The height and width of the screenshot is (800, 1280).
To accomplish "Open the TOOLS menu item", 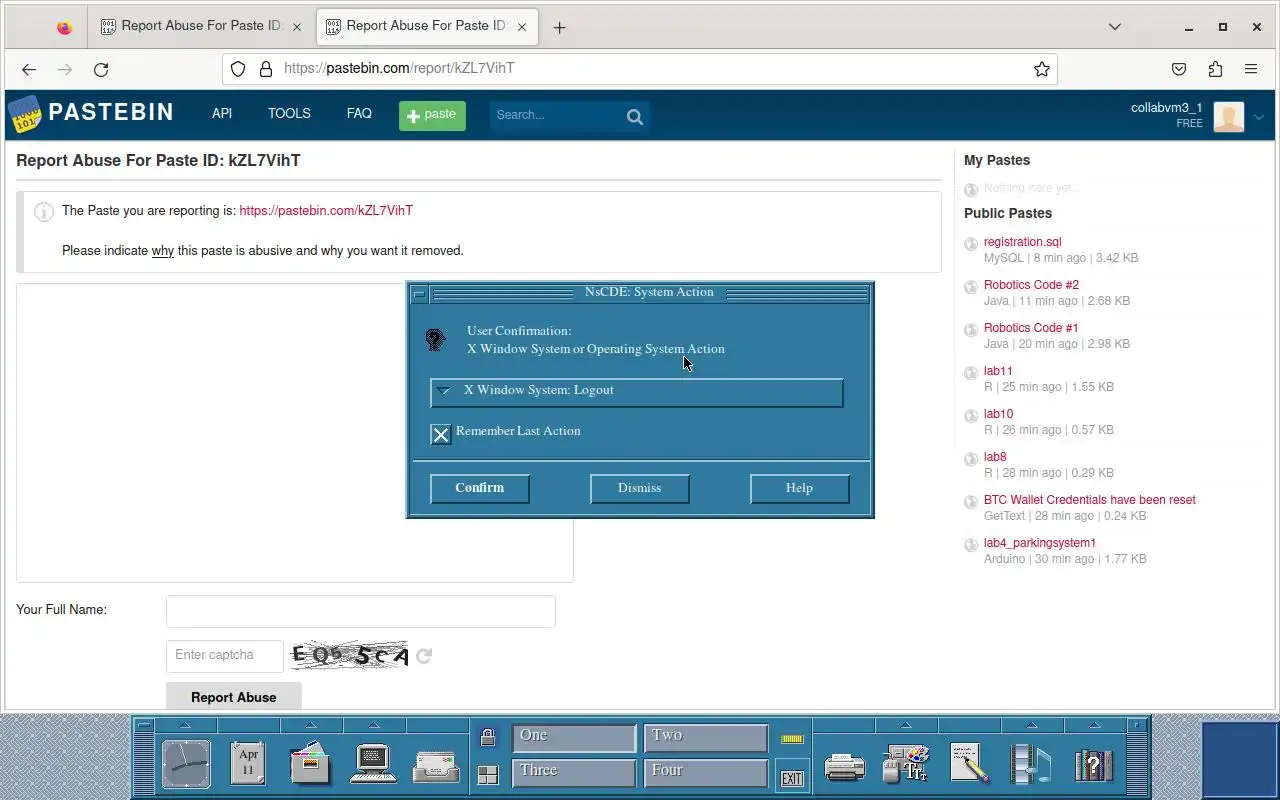I will [x=289, y=114].
